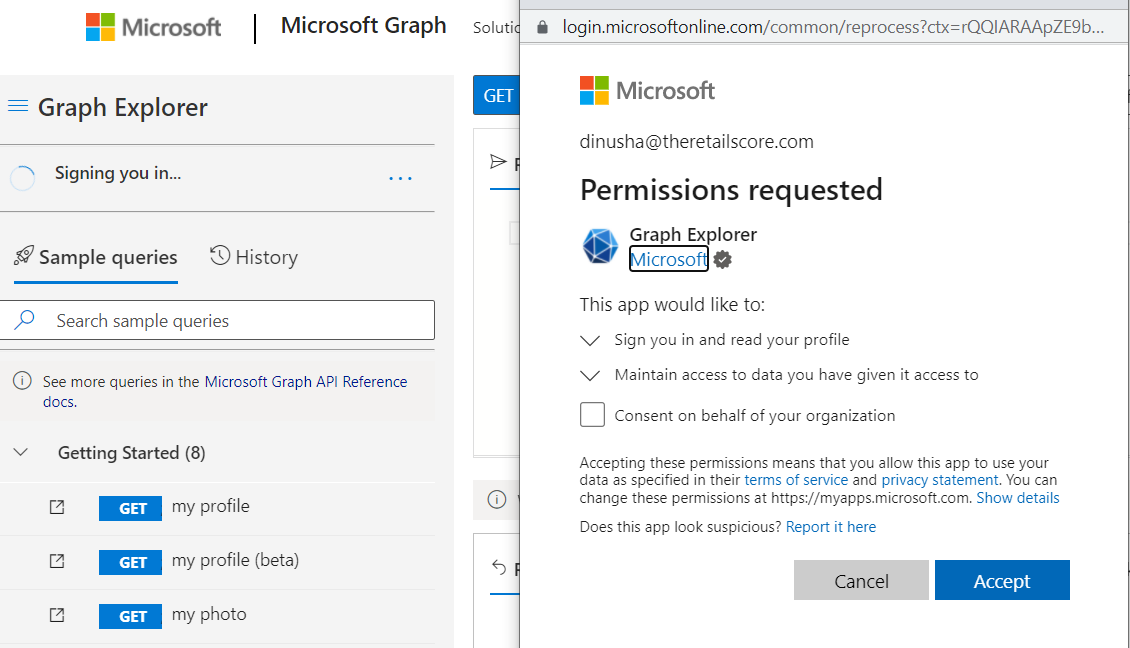Viewport: 1130px width, 648px height.
Task: Click the Signing you in... status text
Action: [x=118, y=173]
